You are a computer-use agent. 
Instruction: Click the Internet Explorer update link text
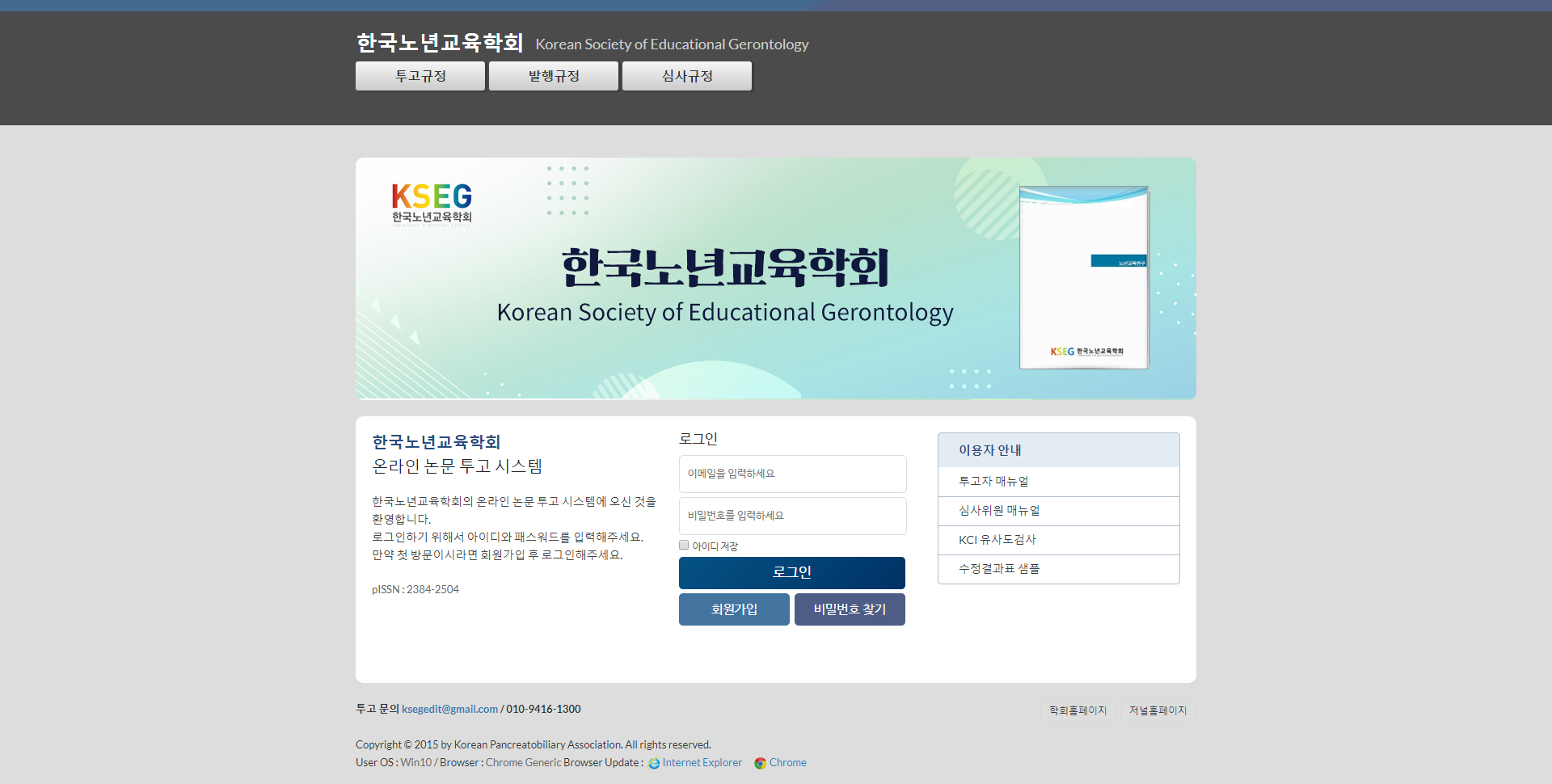pyautogui.click(x=702, y=762)
